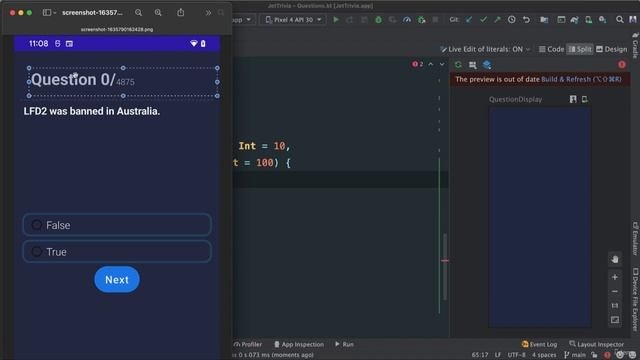
Task: Select the False radio option
Action: (37, 224)
